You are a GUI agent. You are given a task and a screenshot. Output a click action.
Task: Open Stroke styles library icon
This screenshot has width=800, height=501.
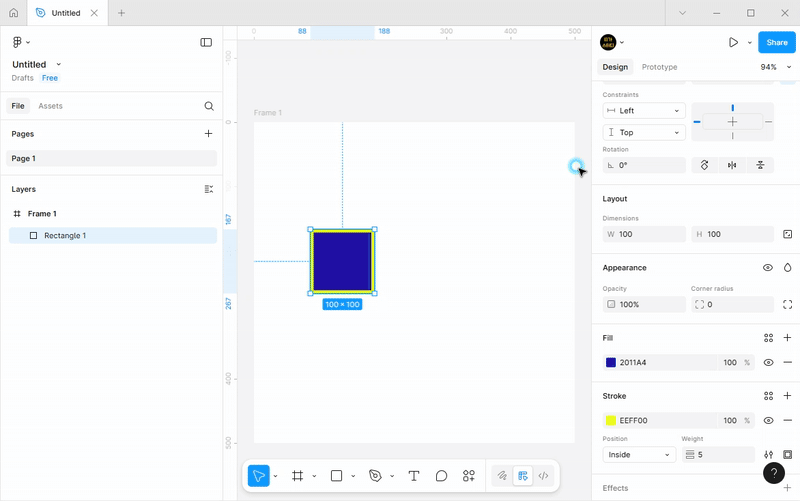(768, 396)
